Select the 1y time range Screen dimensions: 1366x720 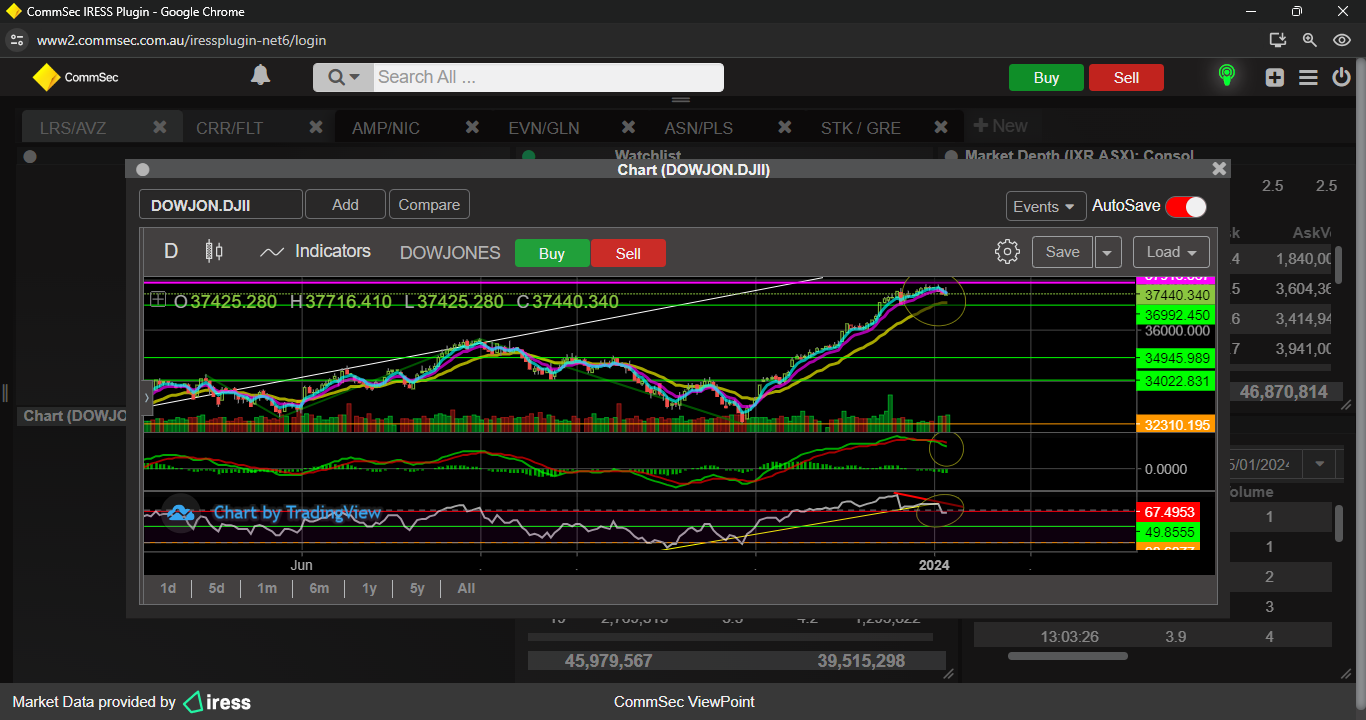pyautogui.click(x=369, y=588)
